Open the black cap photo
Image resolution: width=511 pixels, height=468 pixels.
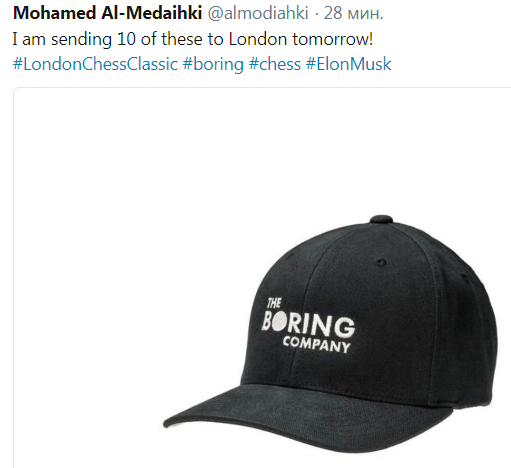tap(330, 333)
